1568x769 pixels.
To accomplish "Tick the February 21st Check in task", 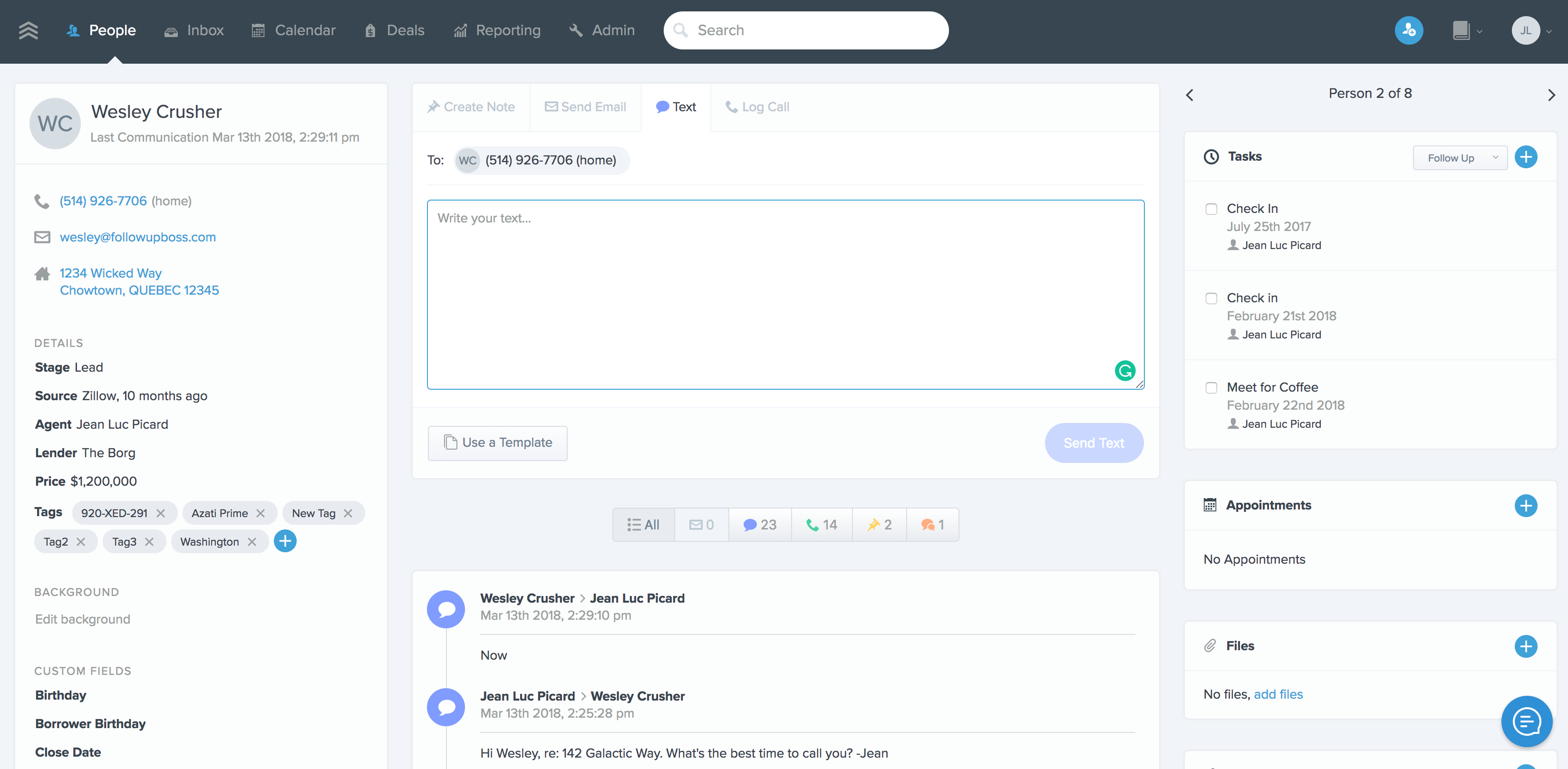I will (1211, 298).
